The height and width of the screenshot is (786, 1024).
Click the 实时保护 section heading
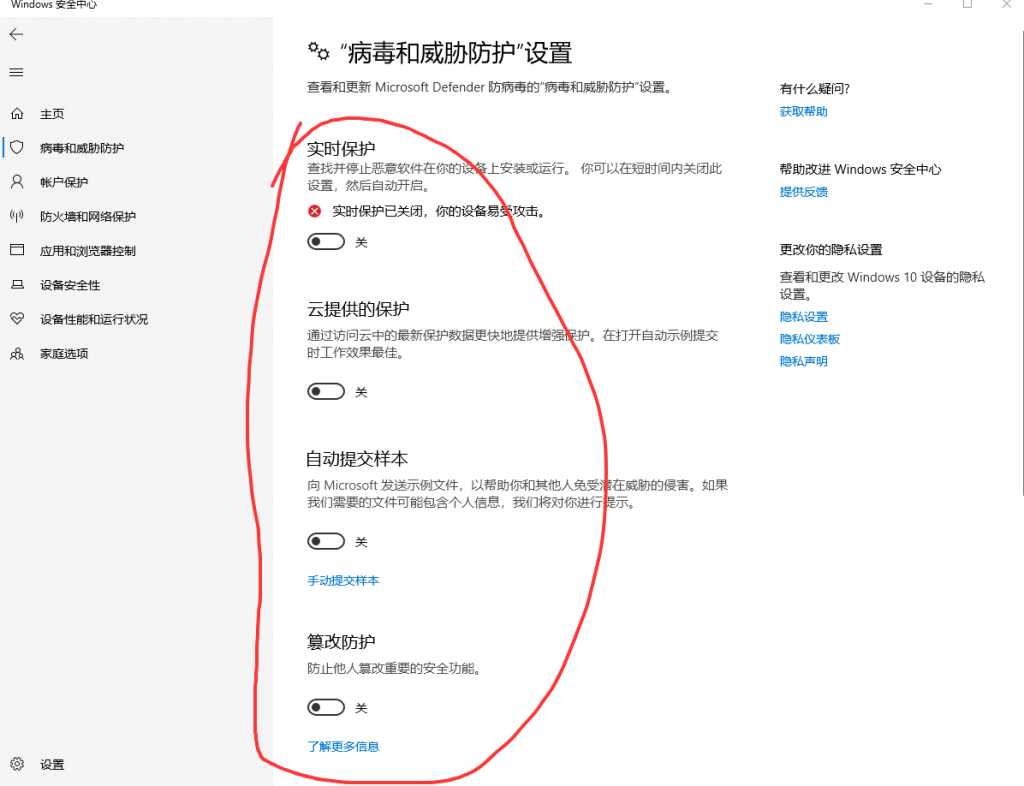341,149
